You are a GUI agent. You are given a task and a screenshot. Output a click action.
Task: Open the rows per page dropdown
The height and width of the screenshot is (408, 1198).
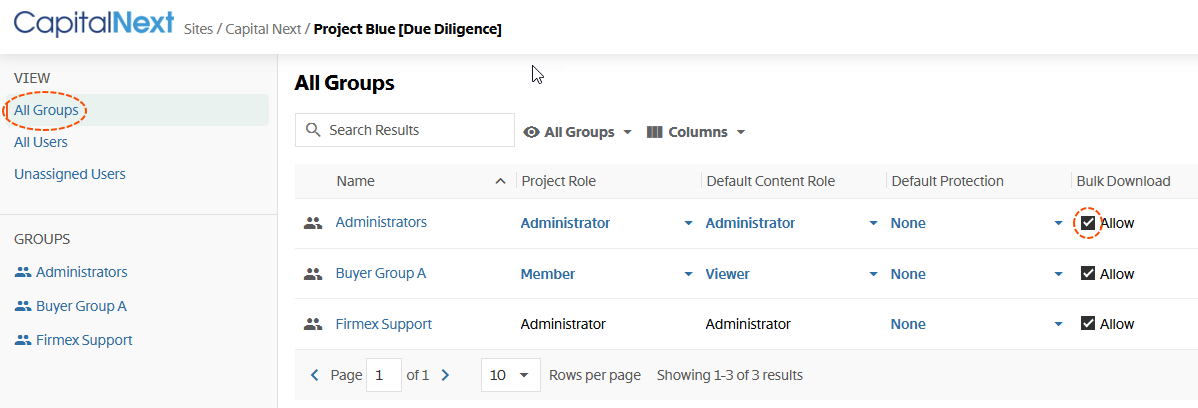click(510, 375)
